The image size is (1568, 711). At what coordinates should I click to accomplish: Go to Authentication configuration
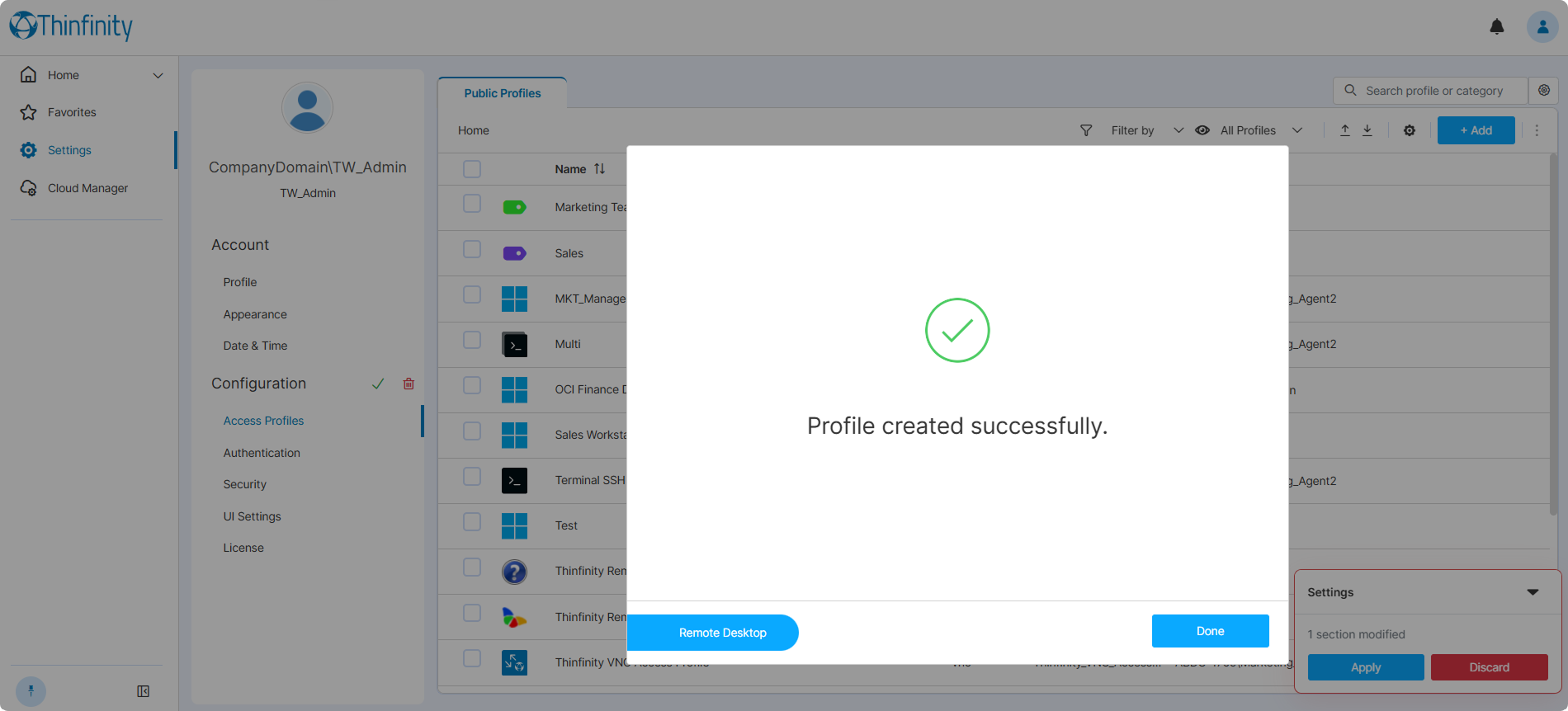point(262,453)
